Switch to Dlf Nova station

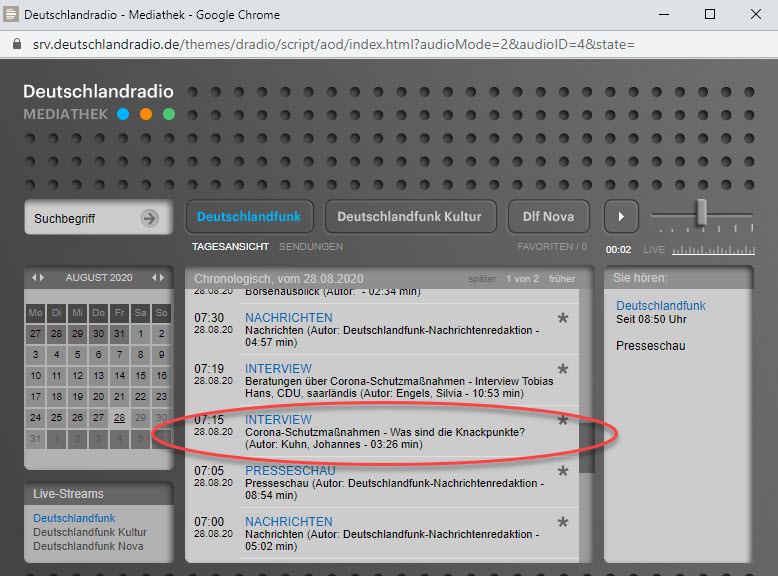[548, 216]
